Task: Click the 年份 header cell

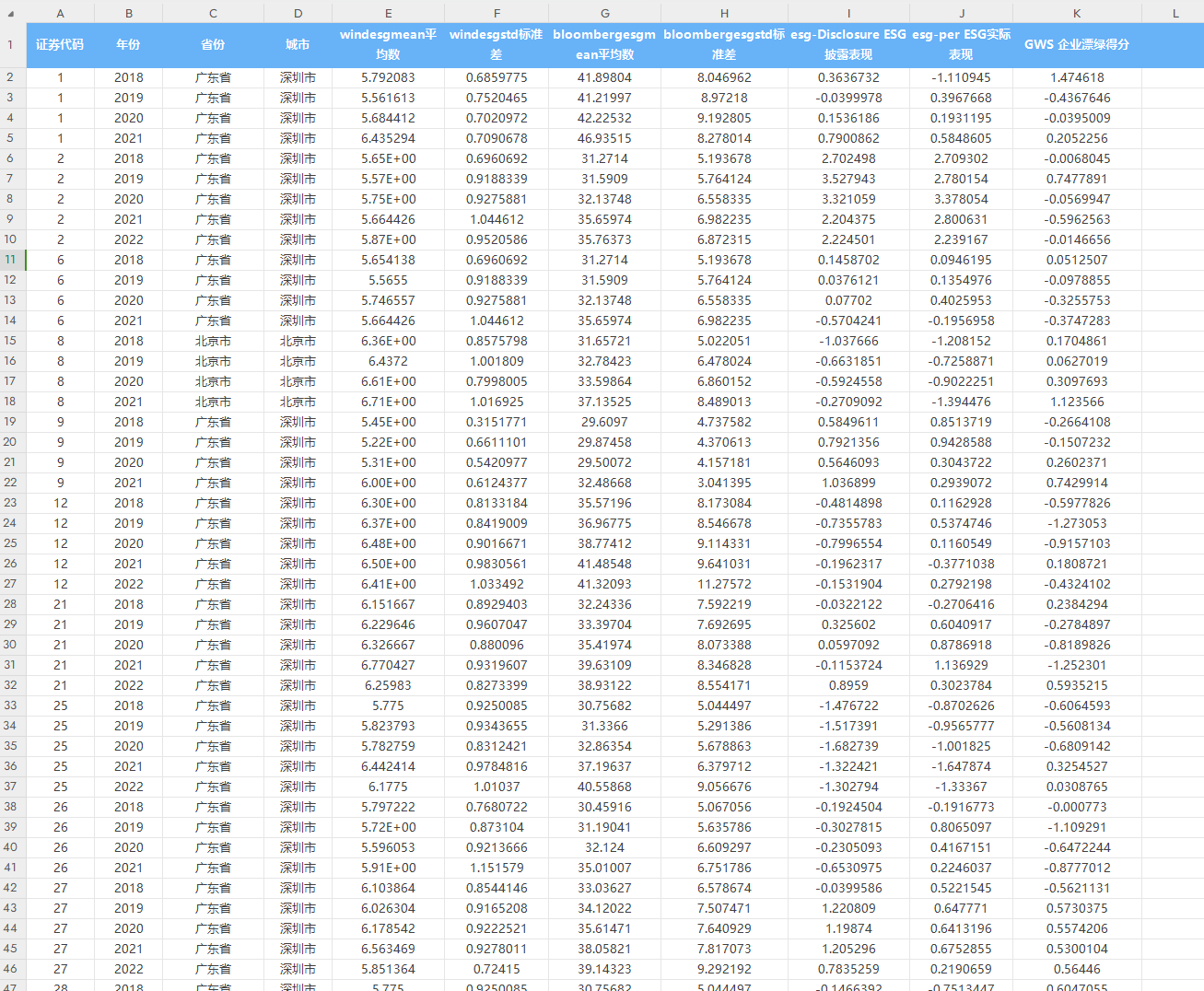Action: [129, 44]
